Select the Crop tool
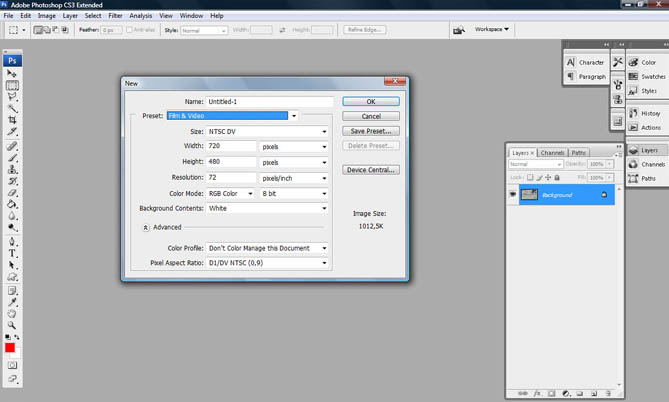The width and height of the screenshot is (669, 402). pyautogui.click(x=12, y=120)
